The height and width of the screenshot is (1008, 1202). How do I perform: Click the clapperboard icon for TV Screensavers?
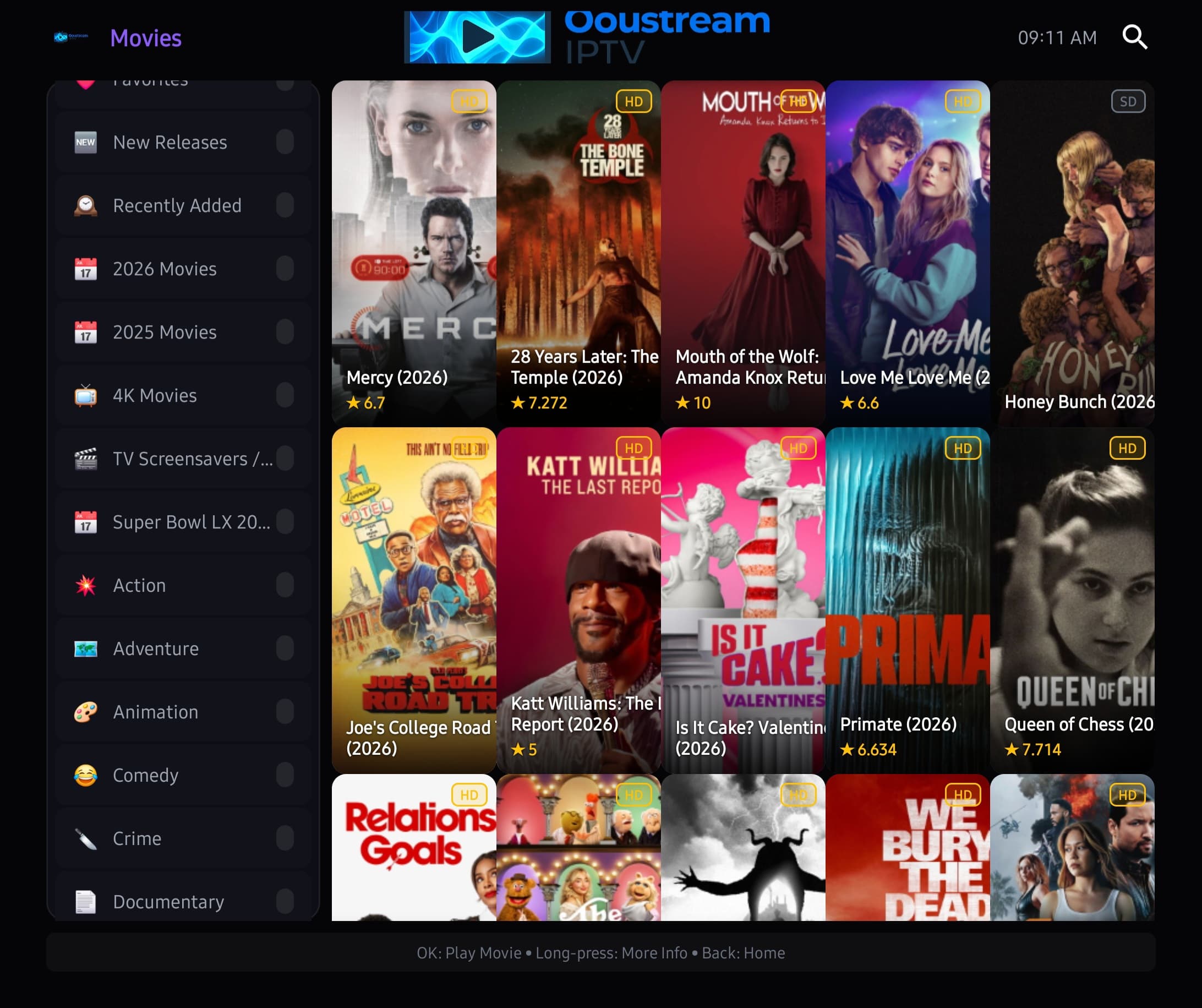pyautogui.click(x=86, y=458)
